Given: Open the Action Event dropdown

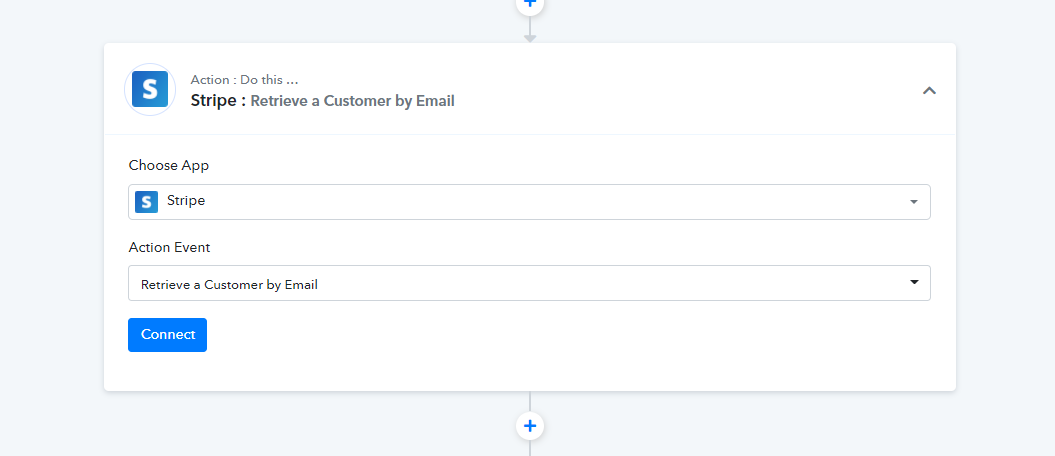Looking at the screenshot, I should [529, 283].
